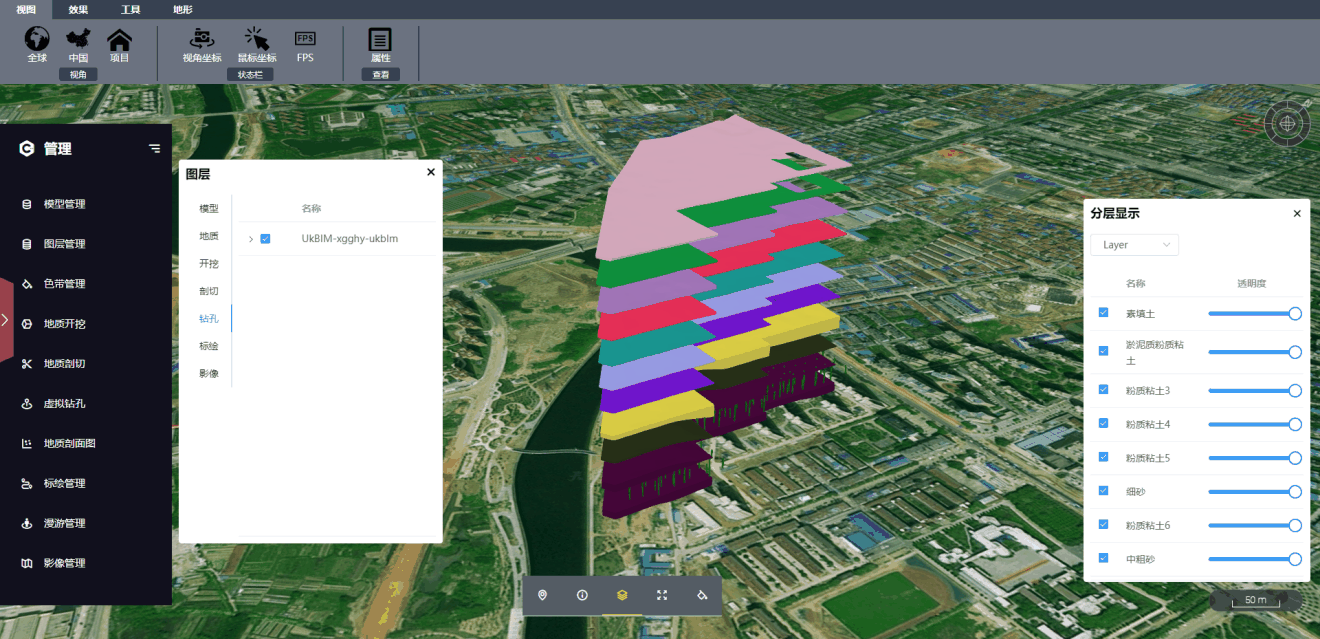
Task: Click the fullscreen icon in bottom toolbar
Action: 662,595
